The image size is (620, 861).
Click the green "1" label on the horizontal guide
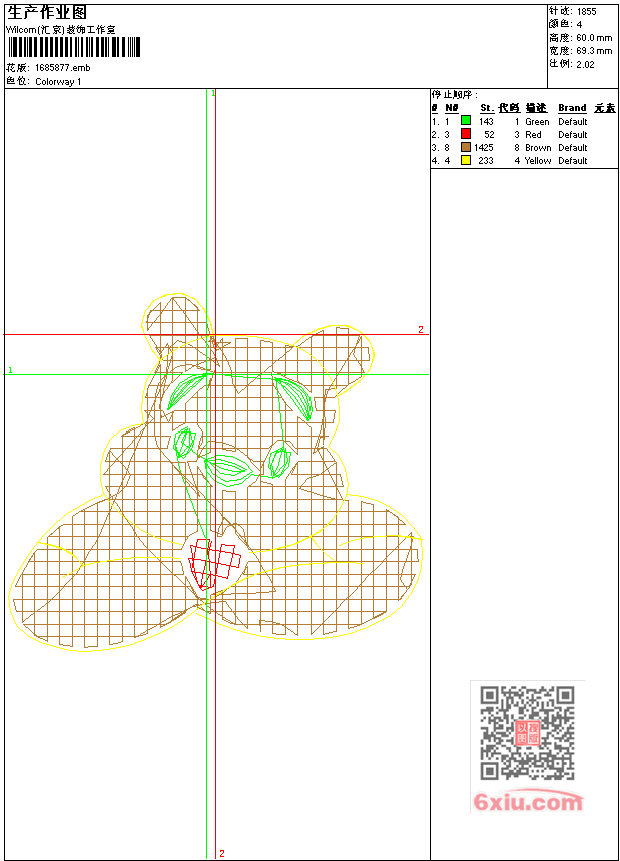pyautogui.click(x=10, y=370)
